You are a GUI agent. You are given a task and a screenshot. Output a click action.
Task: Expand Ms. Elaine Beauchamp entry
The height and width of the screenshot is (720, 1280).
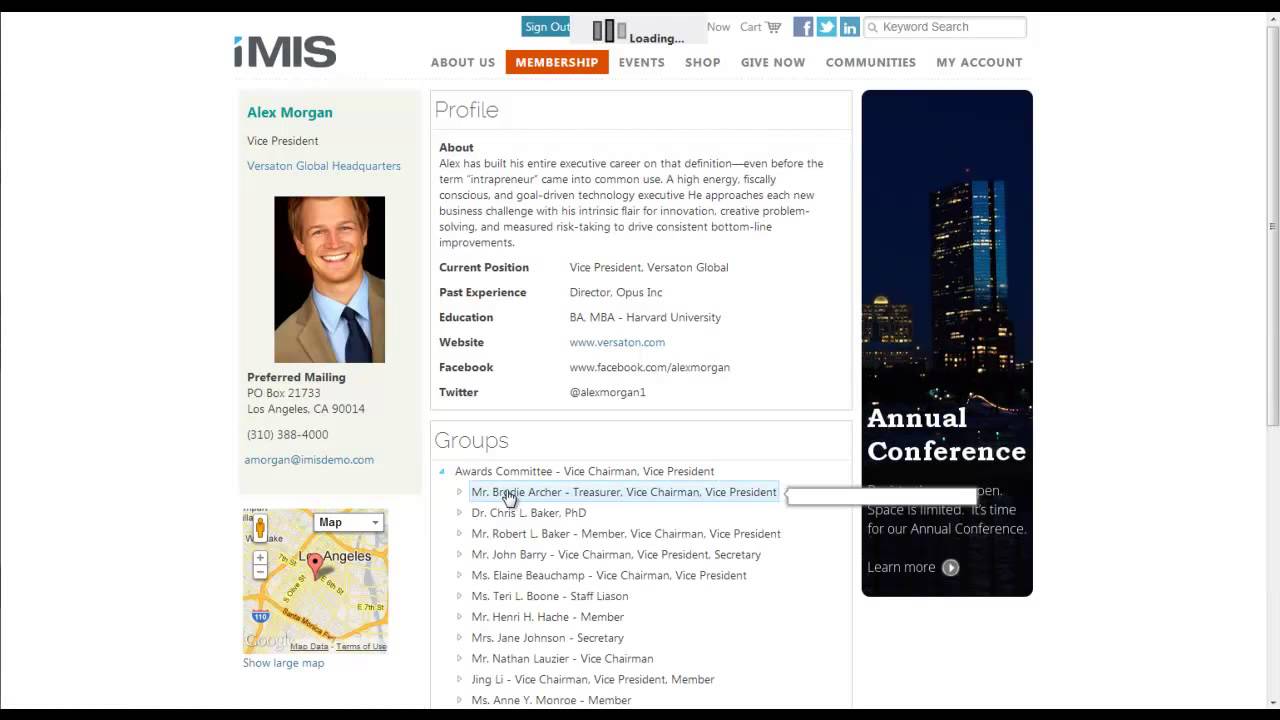coord(459,575)
